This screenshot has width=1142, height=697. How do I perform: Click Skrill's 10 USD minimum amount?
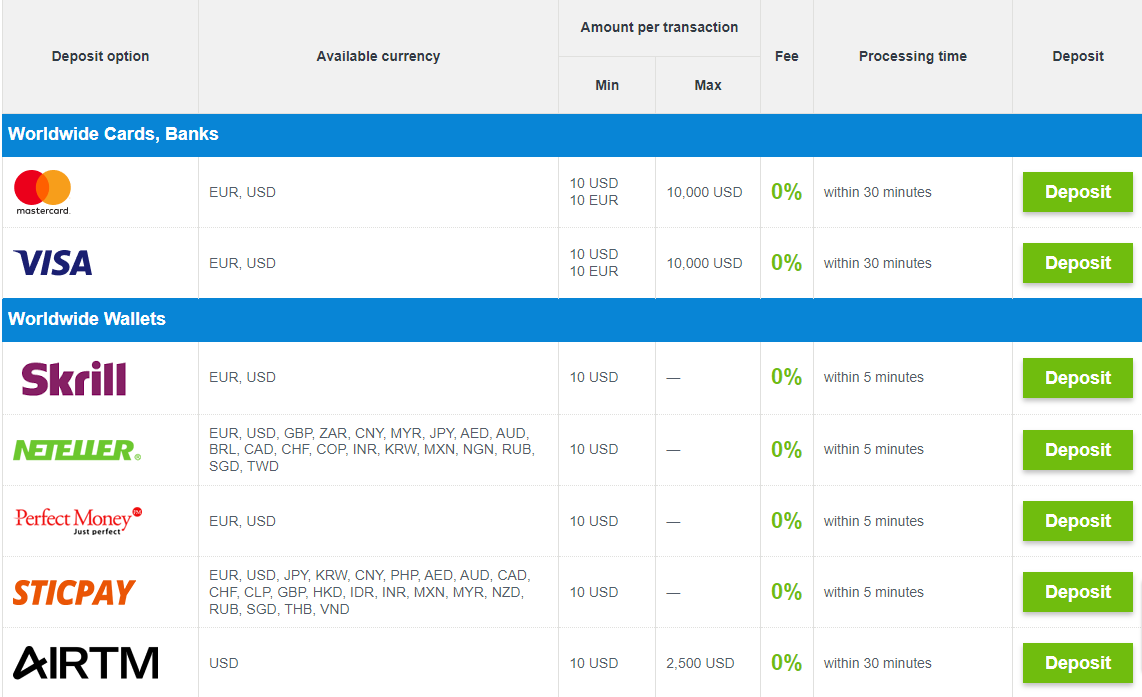594,377
